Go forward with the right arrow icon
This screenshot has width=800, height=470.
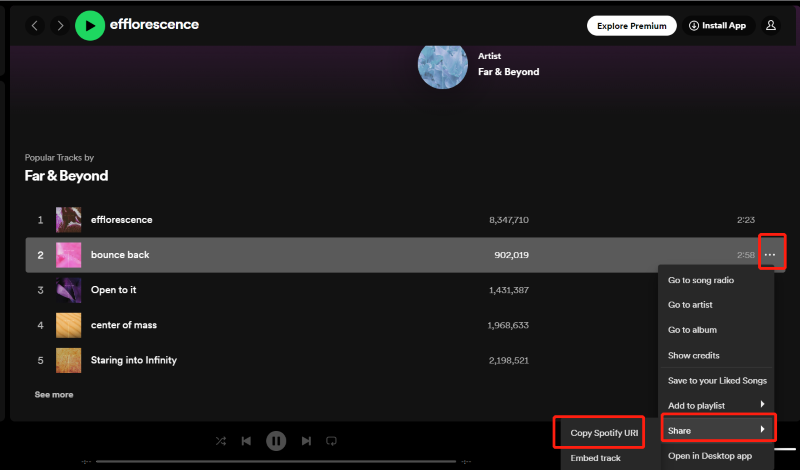coord(60,25)
